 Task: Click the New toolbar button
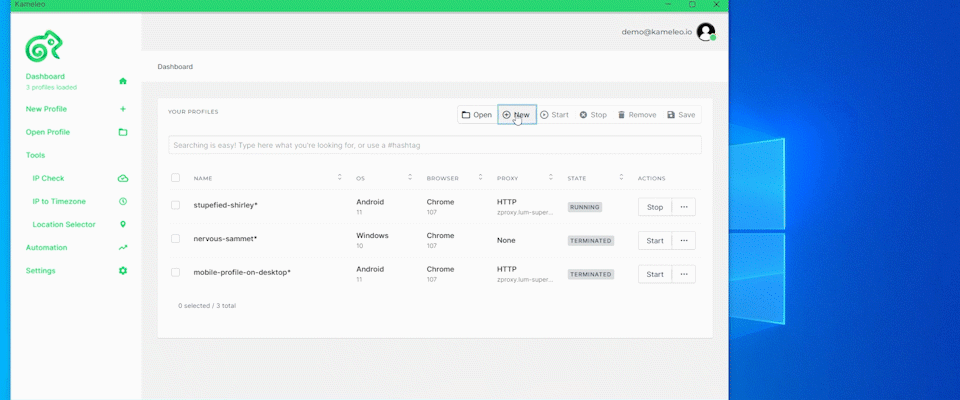pyautogui.click(x=517, y=115)
